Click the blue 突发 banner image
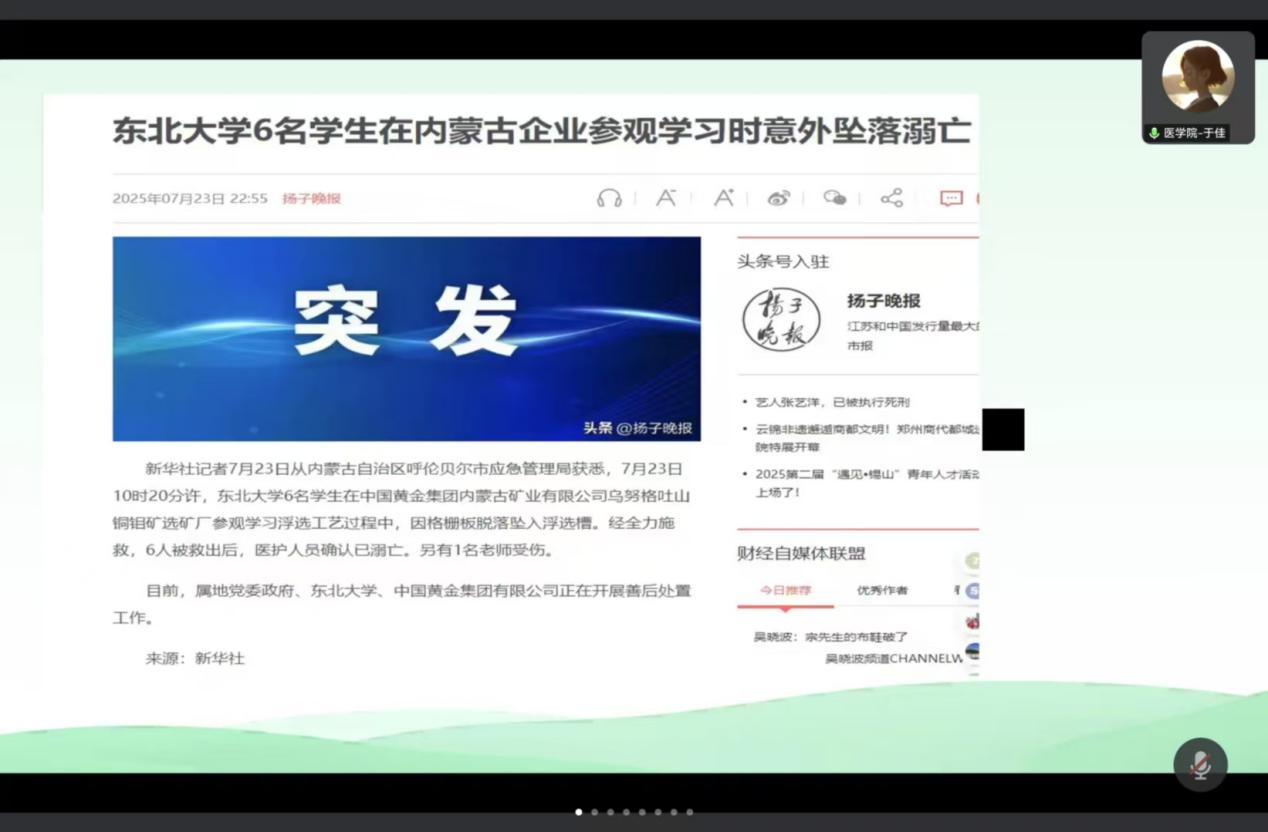 coord(406,338)
